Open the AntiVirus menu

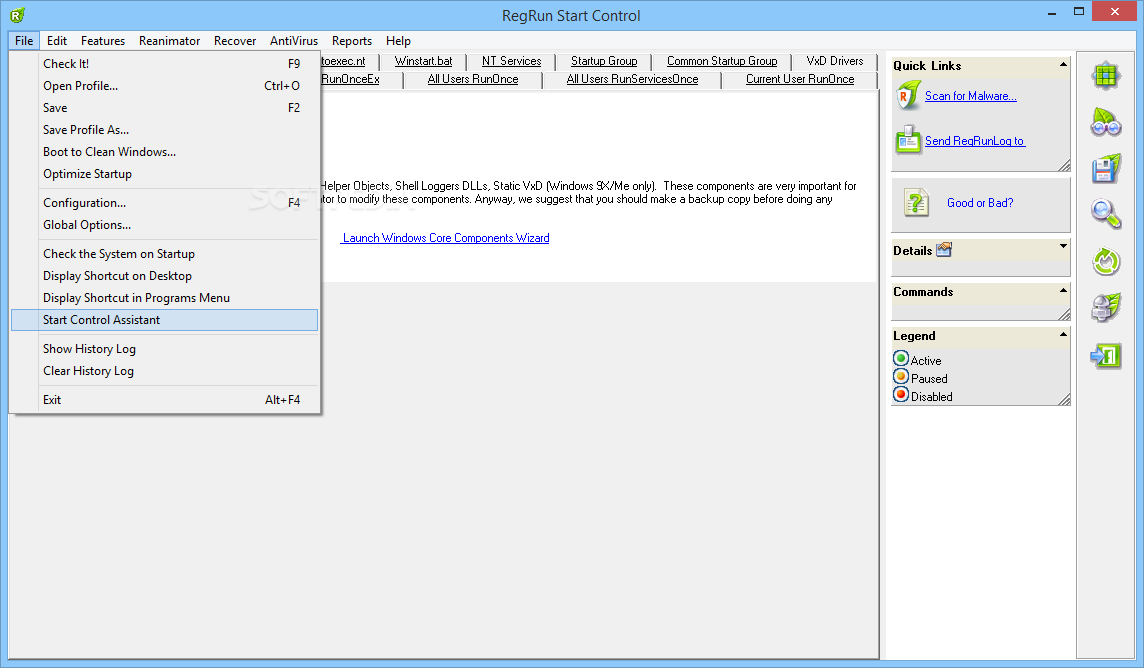tap(294, 41)
